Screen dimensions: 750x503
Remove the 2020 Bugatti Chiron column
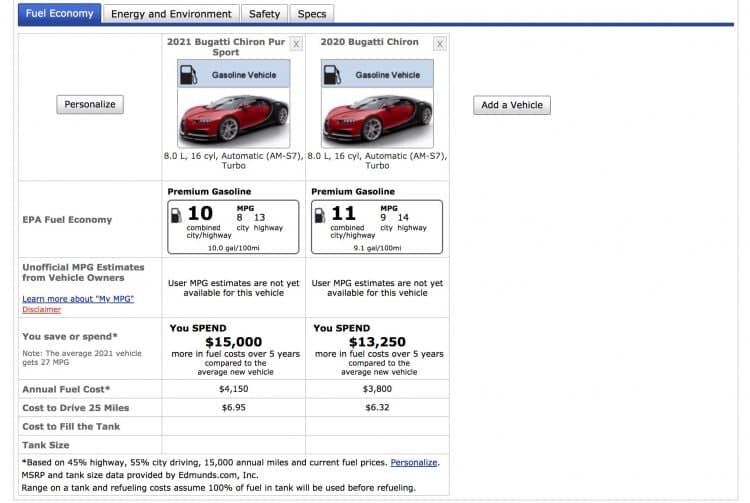pos(440,44)
